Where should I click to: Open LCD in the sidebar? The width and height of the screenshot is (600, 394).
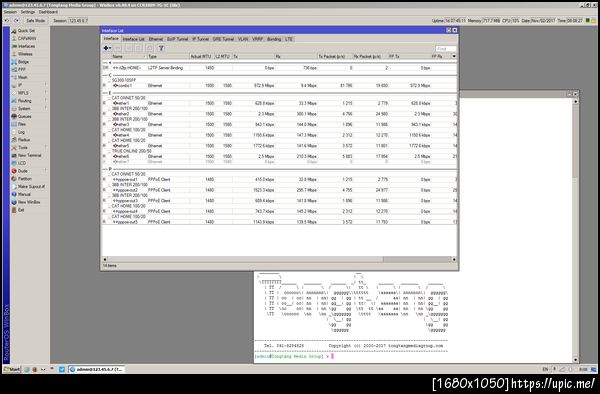click(21, 163)
